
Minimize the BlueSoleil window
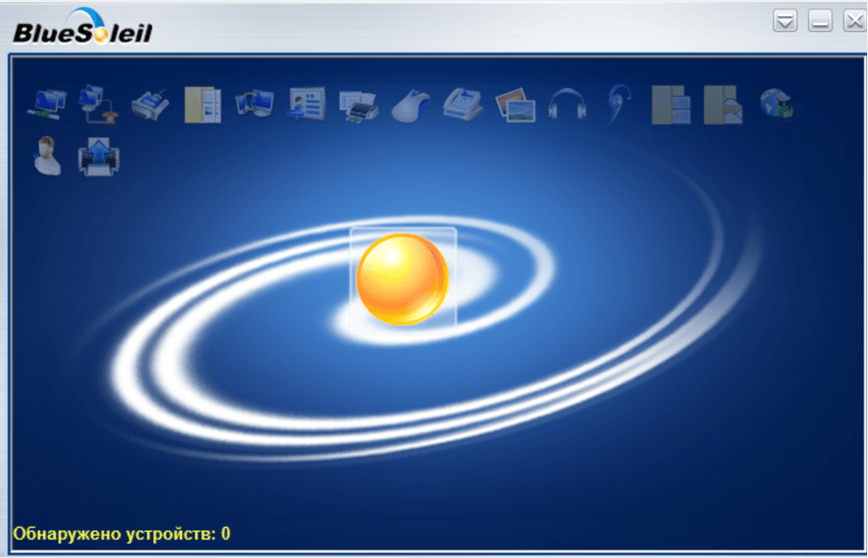coord(820,21)
